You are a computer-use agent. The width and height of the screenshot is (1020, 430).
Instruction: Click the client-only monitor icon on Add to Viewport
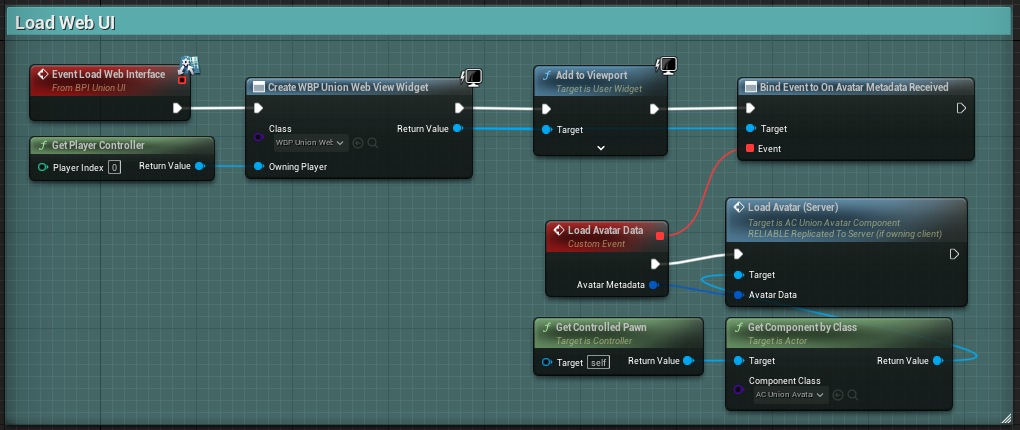[667, 64]
